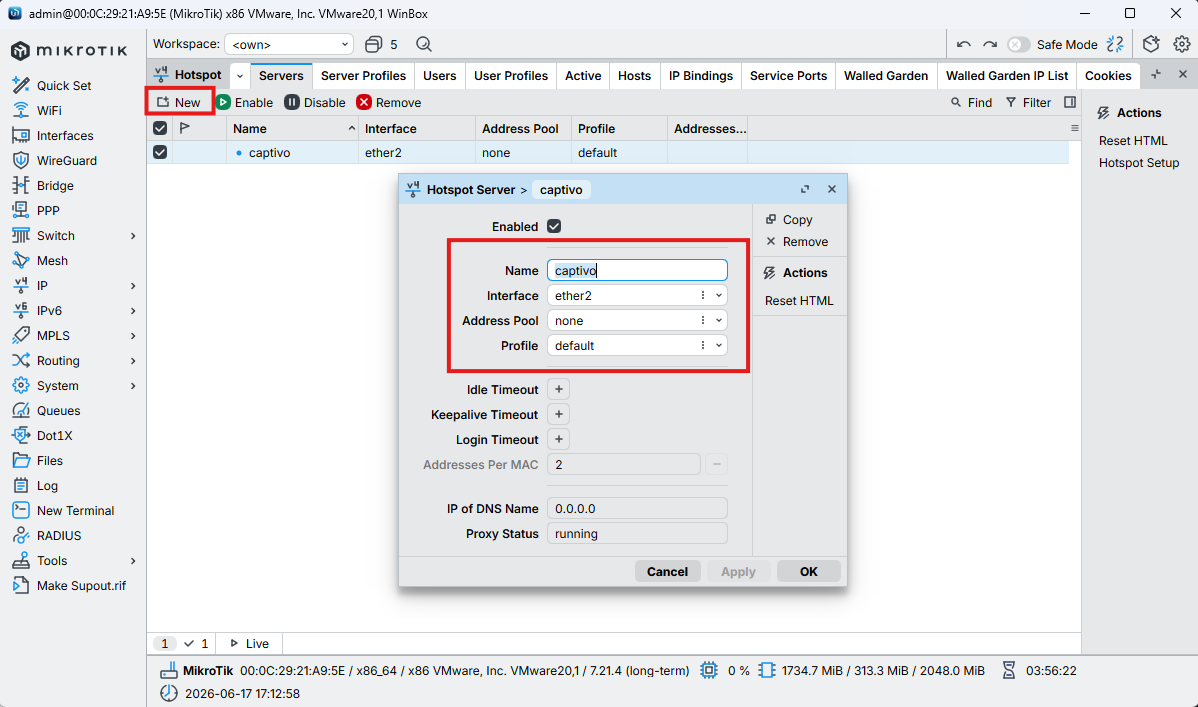Viewport: 1198px width, 707px height.
Task: Toggle the Enabled checkbox in dialog
Action: pyautogui.click(x=554, y=226)
